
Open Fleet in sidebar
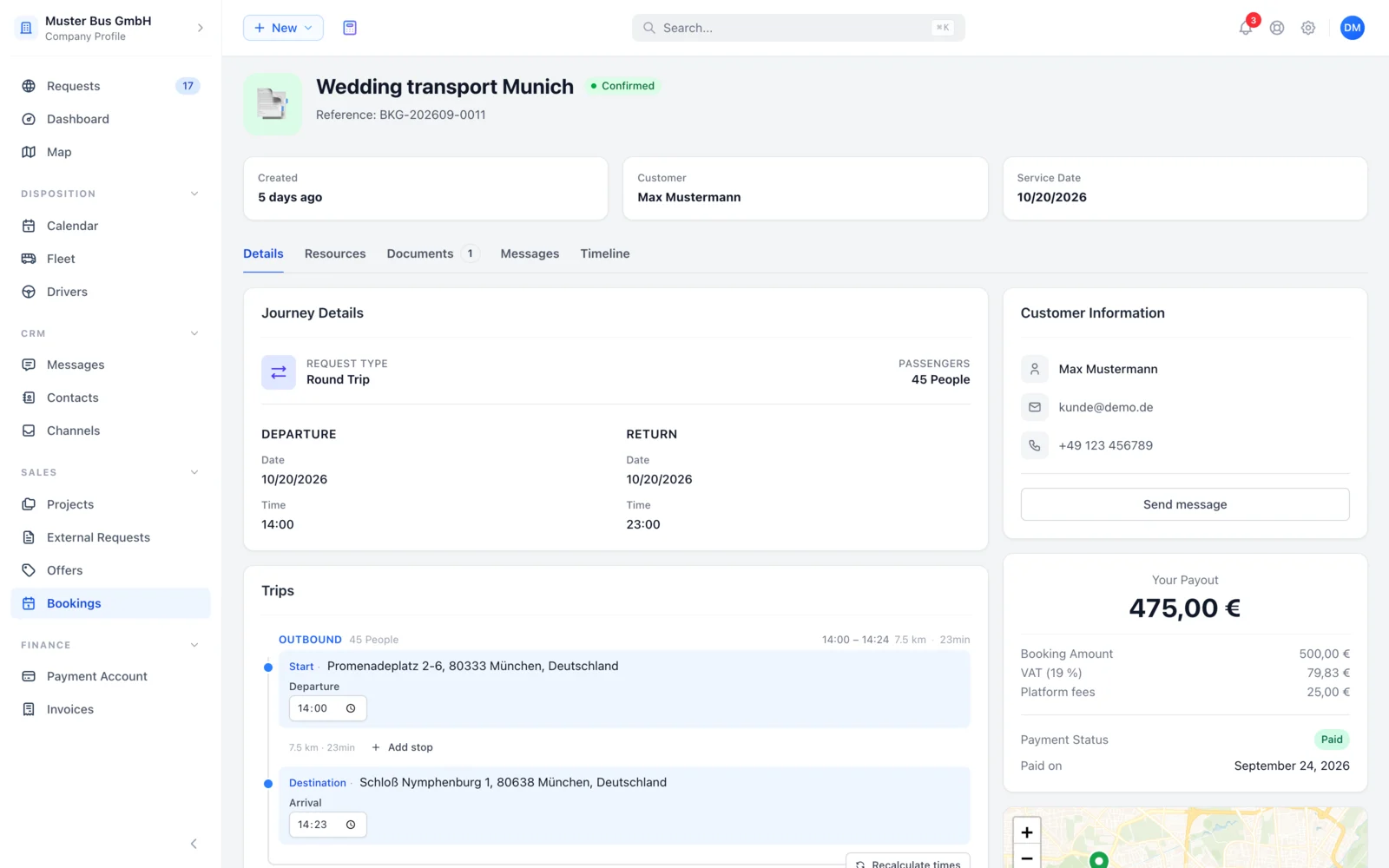(x=110, y=259)
